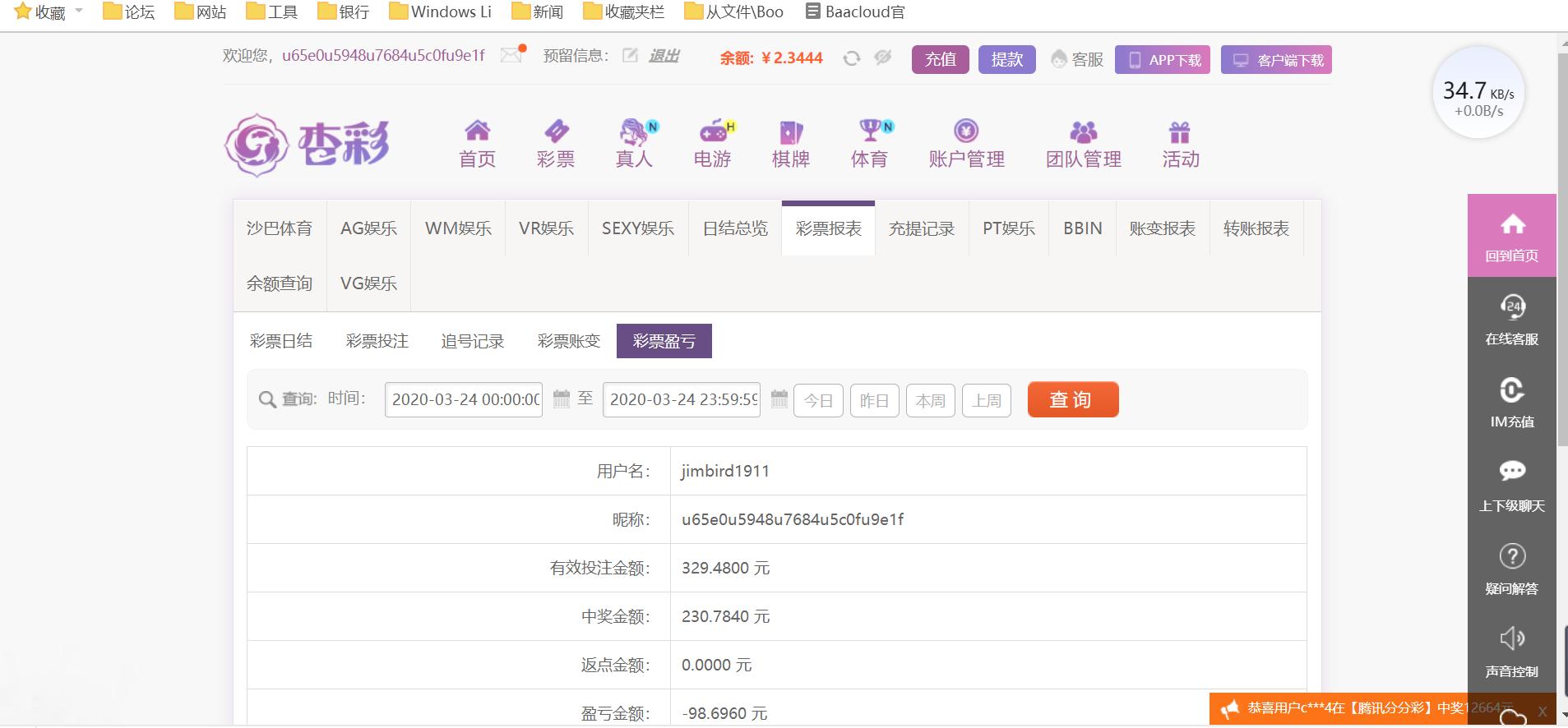The image size is (1568, 728).
Task: Toggle 声音控制 sound control
Action: coord(1511,652)
